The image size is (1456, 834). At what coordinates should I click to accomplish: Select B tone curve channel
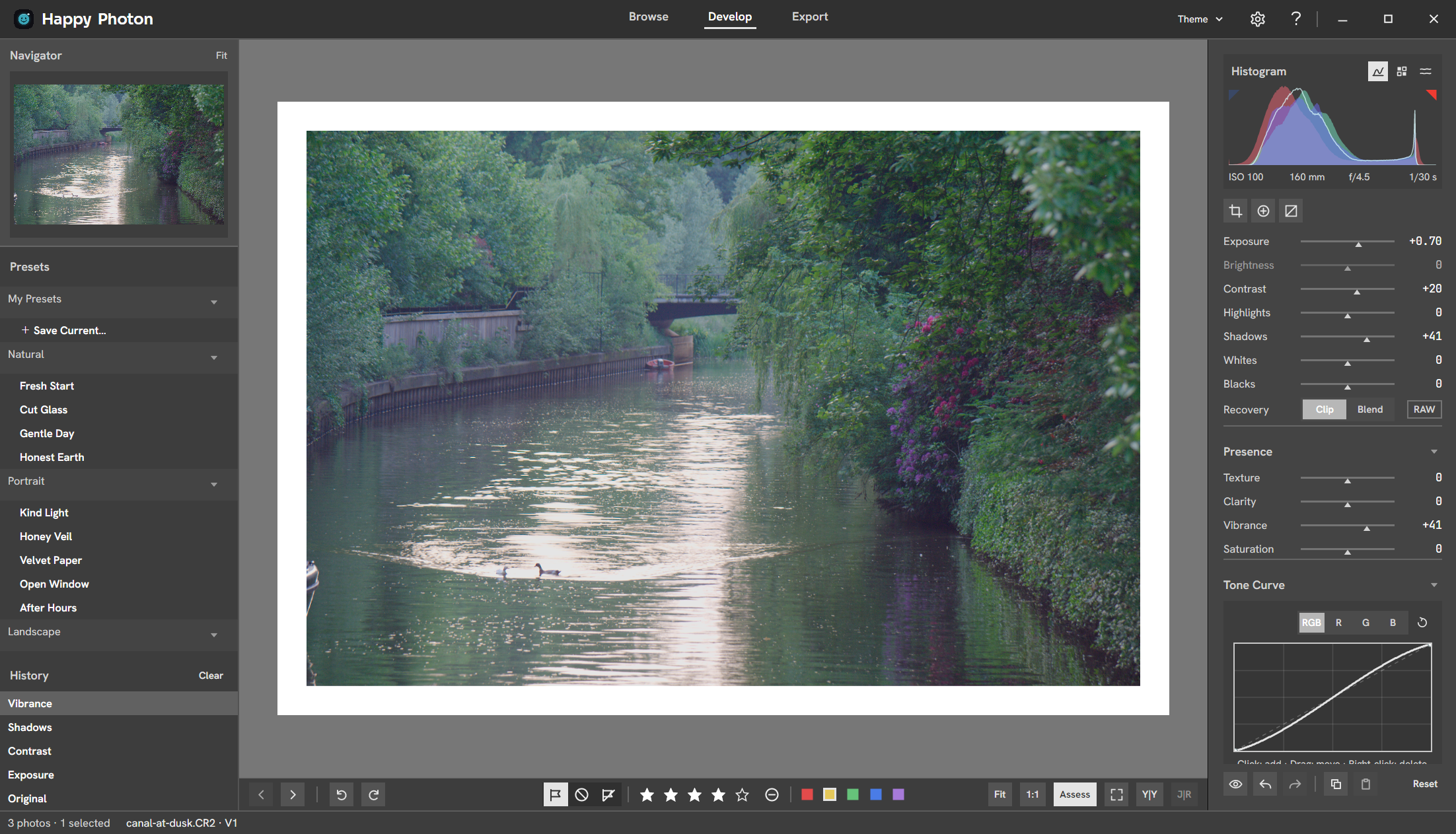point(1393,623)
